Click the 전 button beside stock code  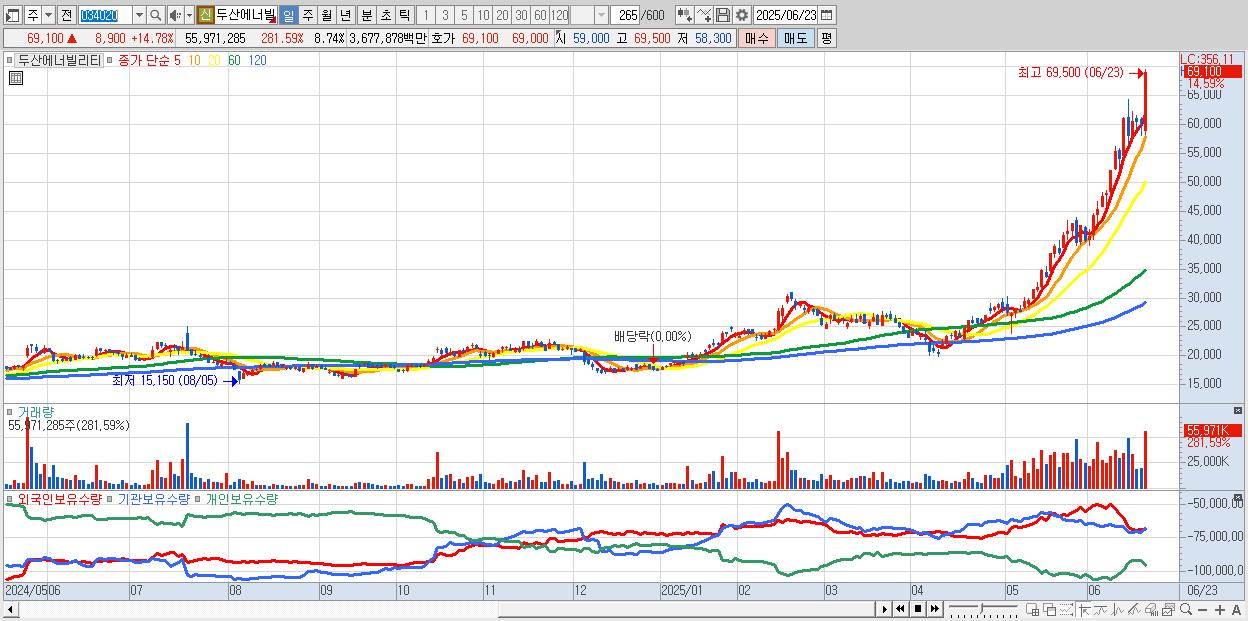66,15
